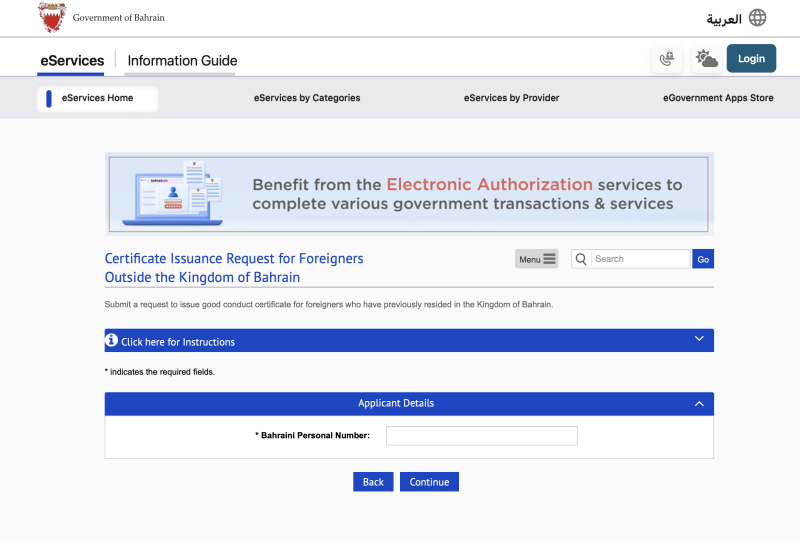Screen dimensions: 800x542
Task: Open the Information Guide tab
Action: [182, 61]
